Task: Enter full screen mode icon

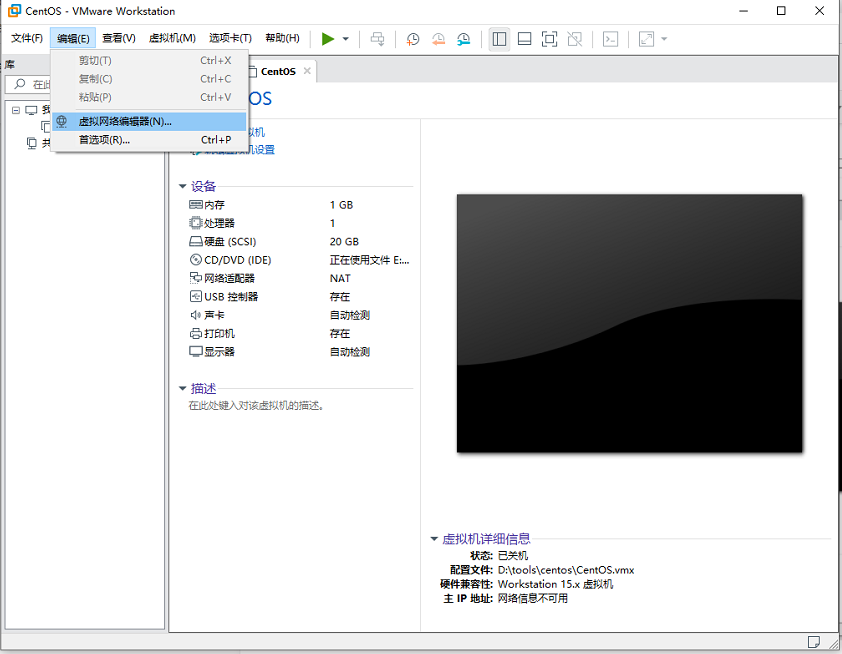Action: pos(549,39)
